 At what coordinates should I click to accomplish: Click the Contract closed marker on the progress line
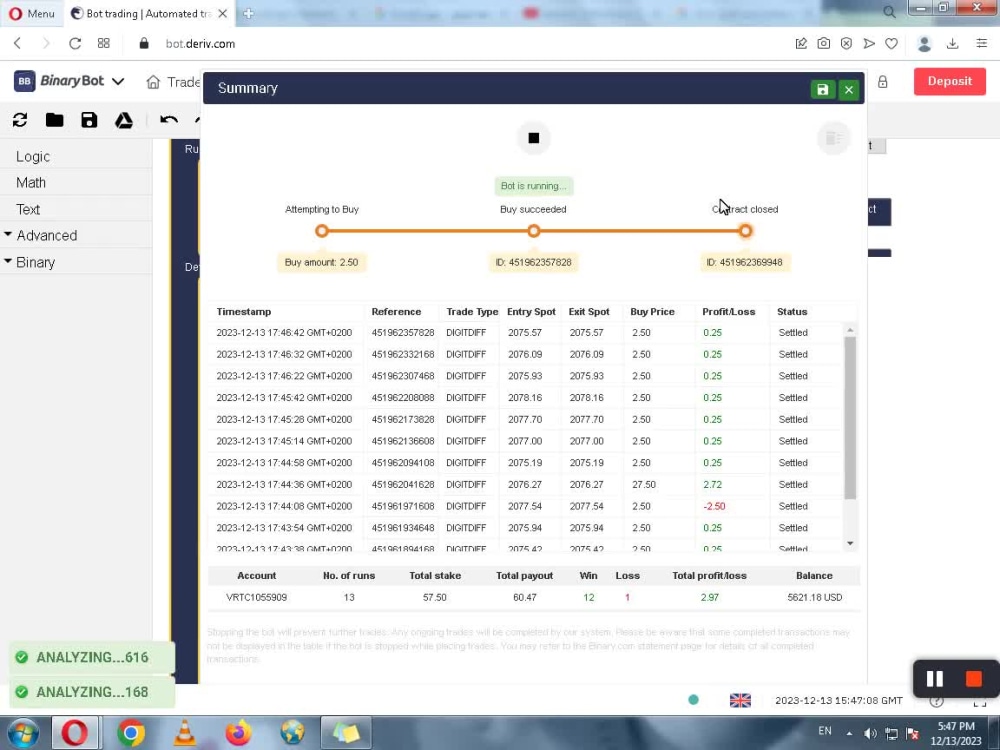[745, 230]
